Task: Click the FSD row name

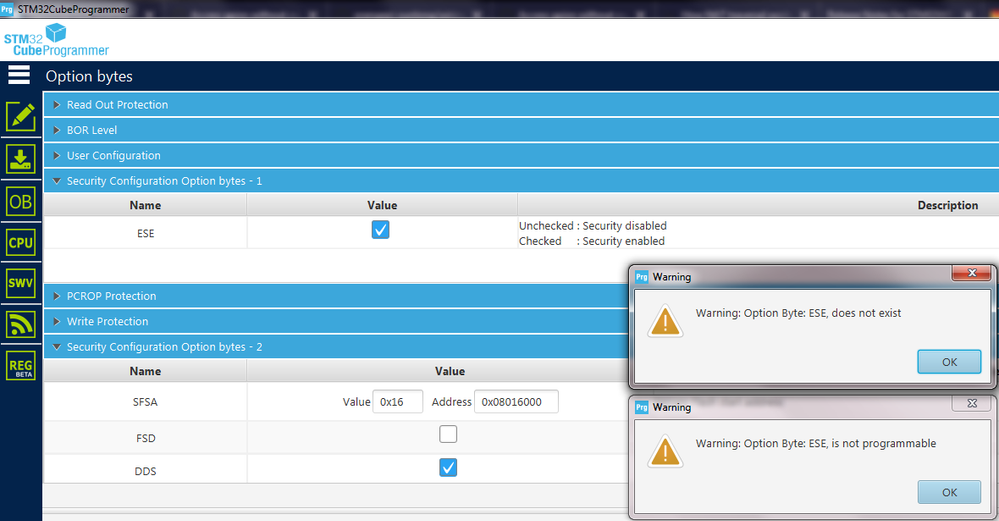Action: (145, 438)
